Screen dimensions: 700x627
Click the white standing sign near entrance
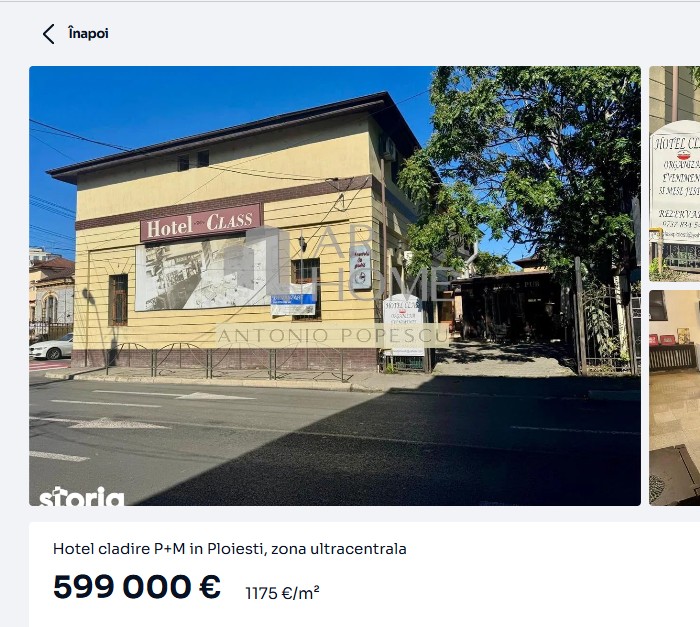click(x=403, y=325)
